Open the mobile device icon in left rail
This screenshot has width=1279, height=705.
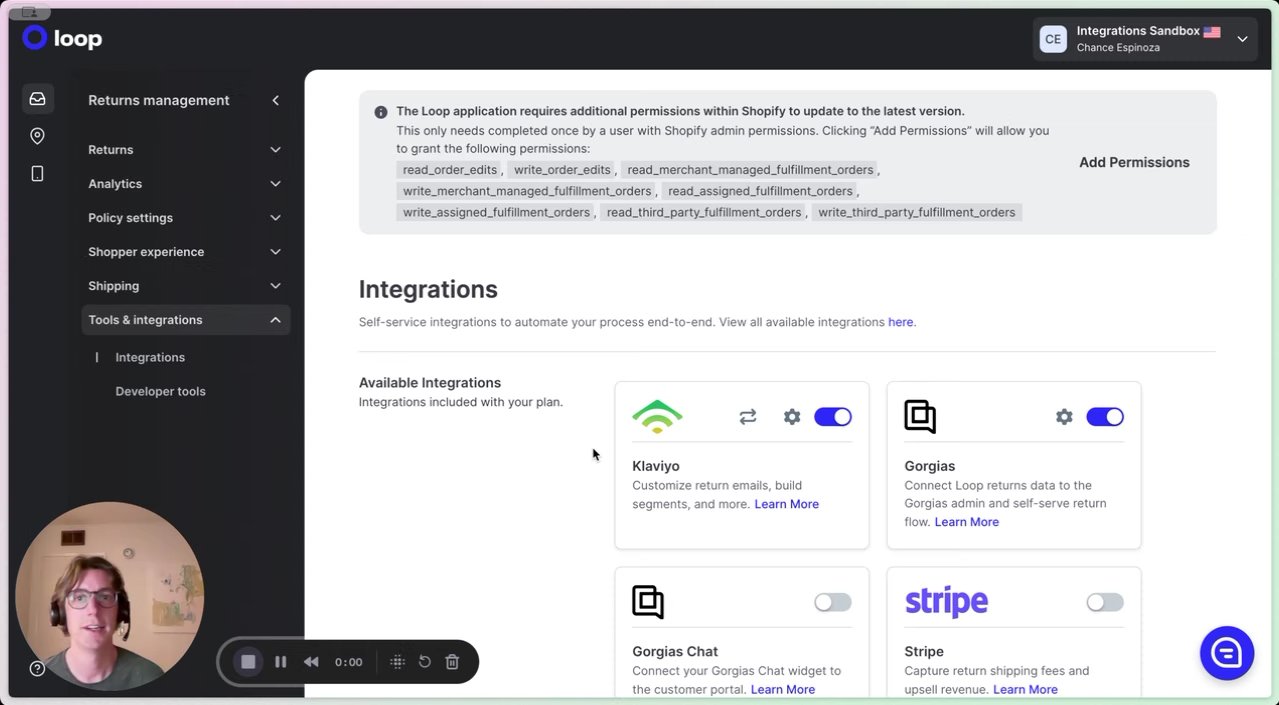37,173
